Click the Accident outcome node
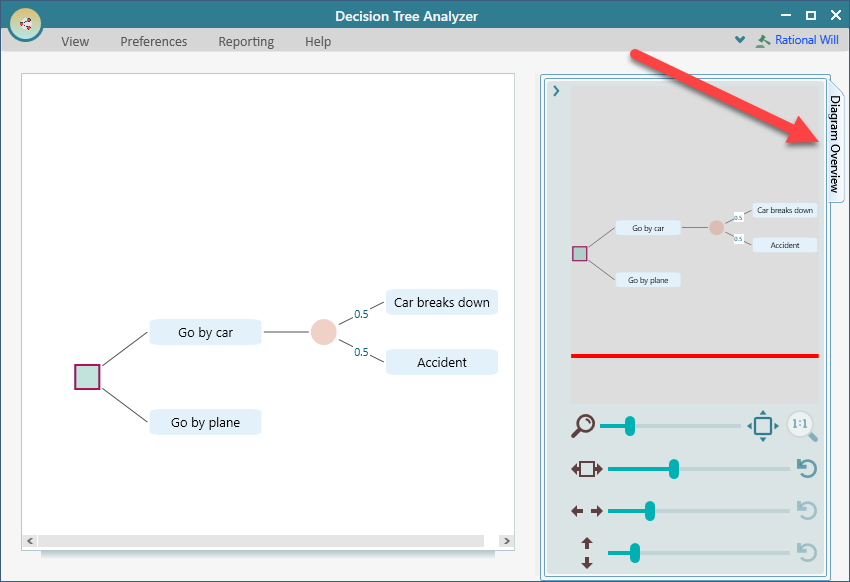 [x=441, y=362]
